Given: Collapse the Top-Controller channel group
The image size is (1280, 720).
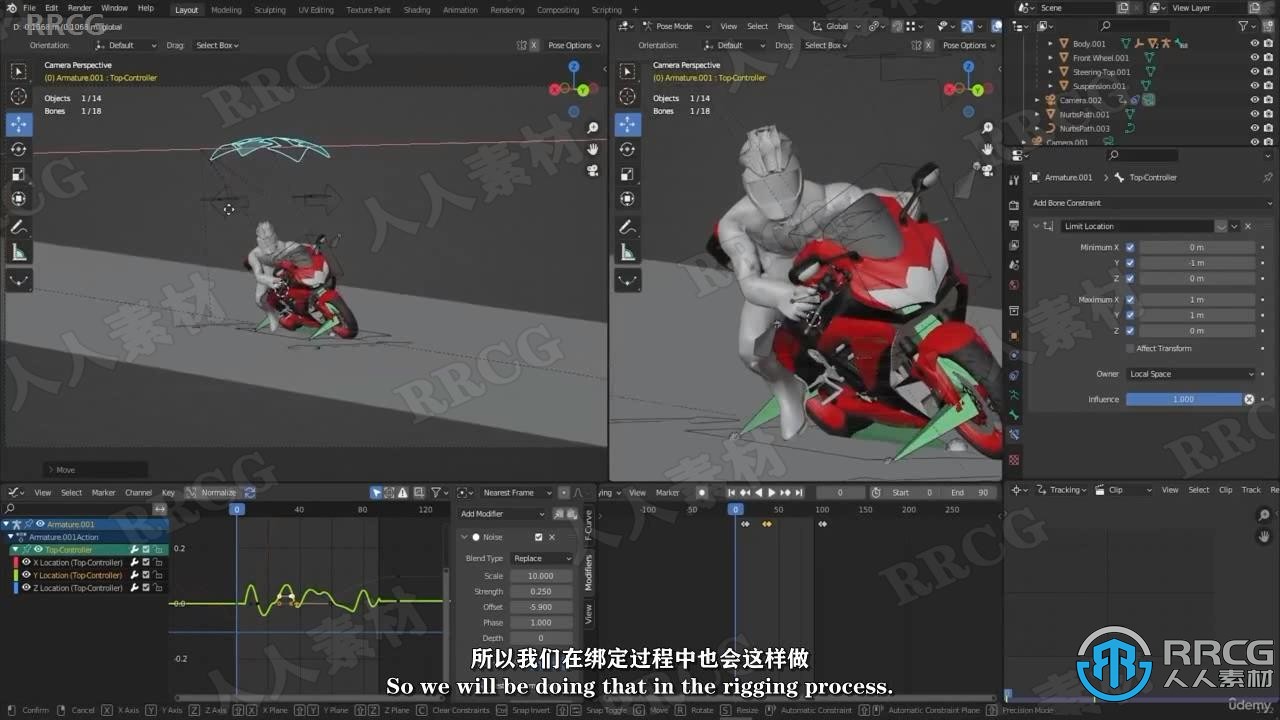Looking at the screenshot, I should (x=15, y=550).
